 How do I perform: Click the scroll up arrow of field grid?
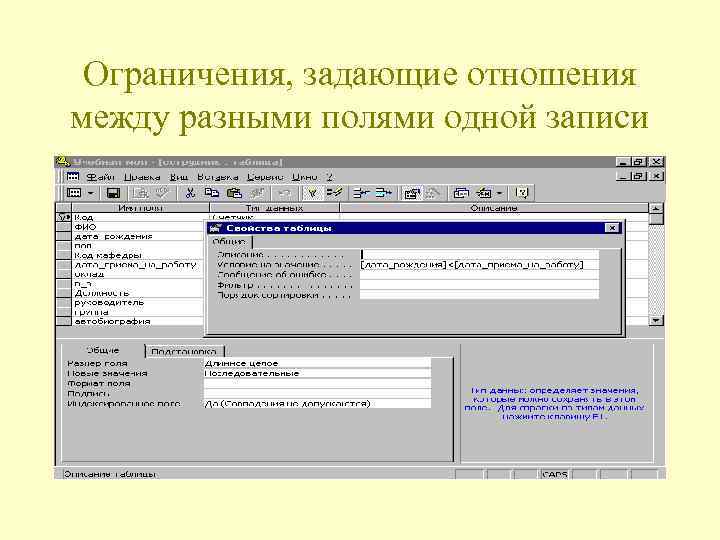[x=656, y=208]
